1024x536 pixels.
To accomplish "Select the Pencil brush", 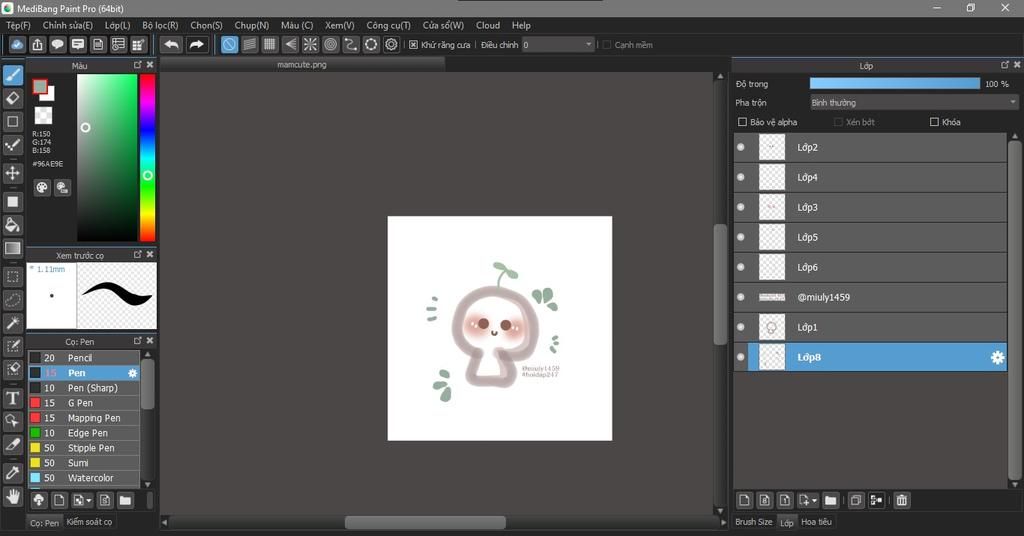I will (x=84, y=358).
